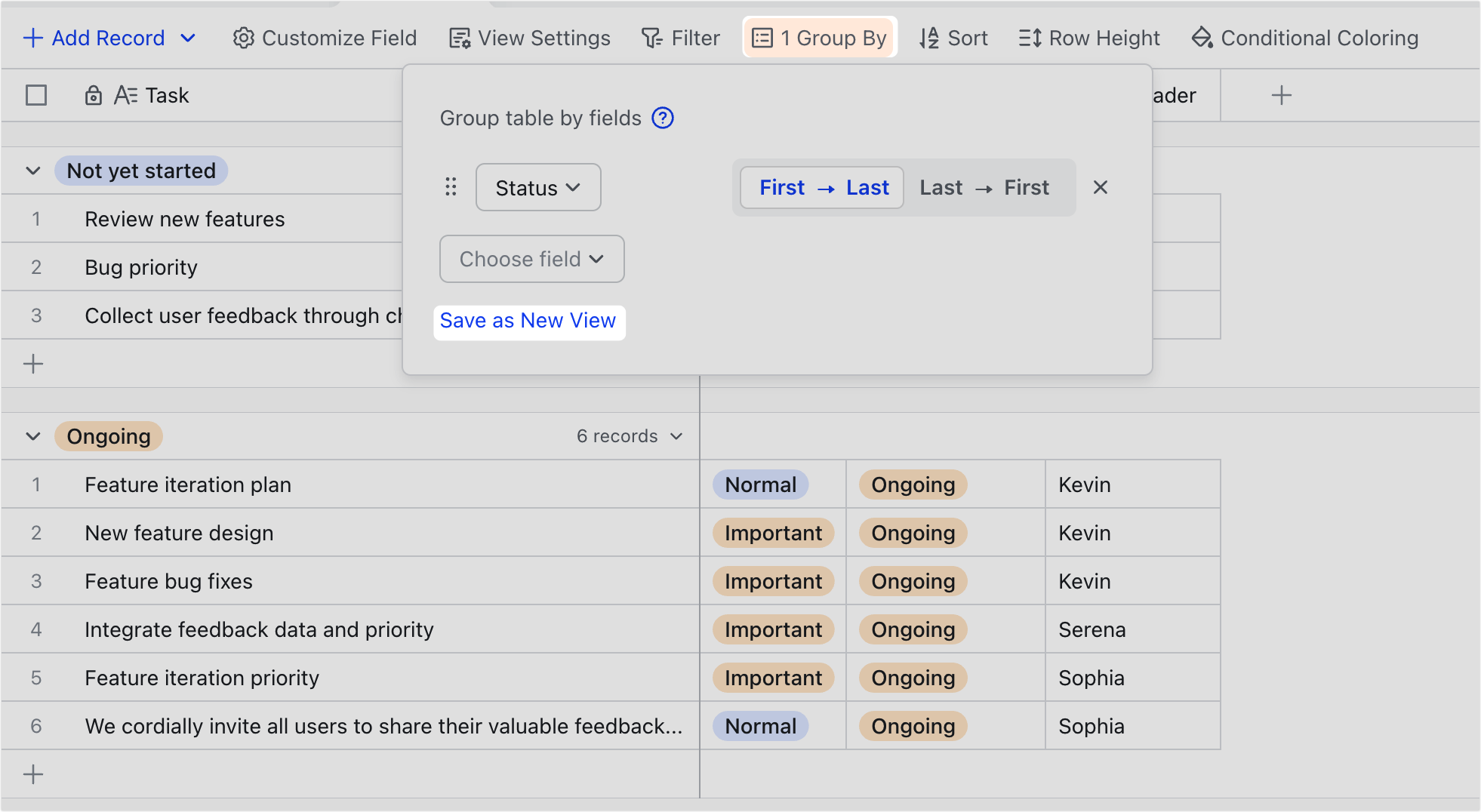Viewport: 1481px width, 812px height.
Task: Click New feature design task
Action: click(x=179, y=533)
